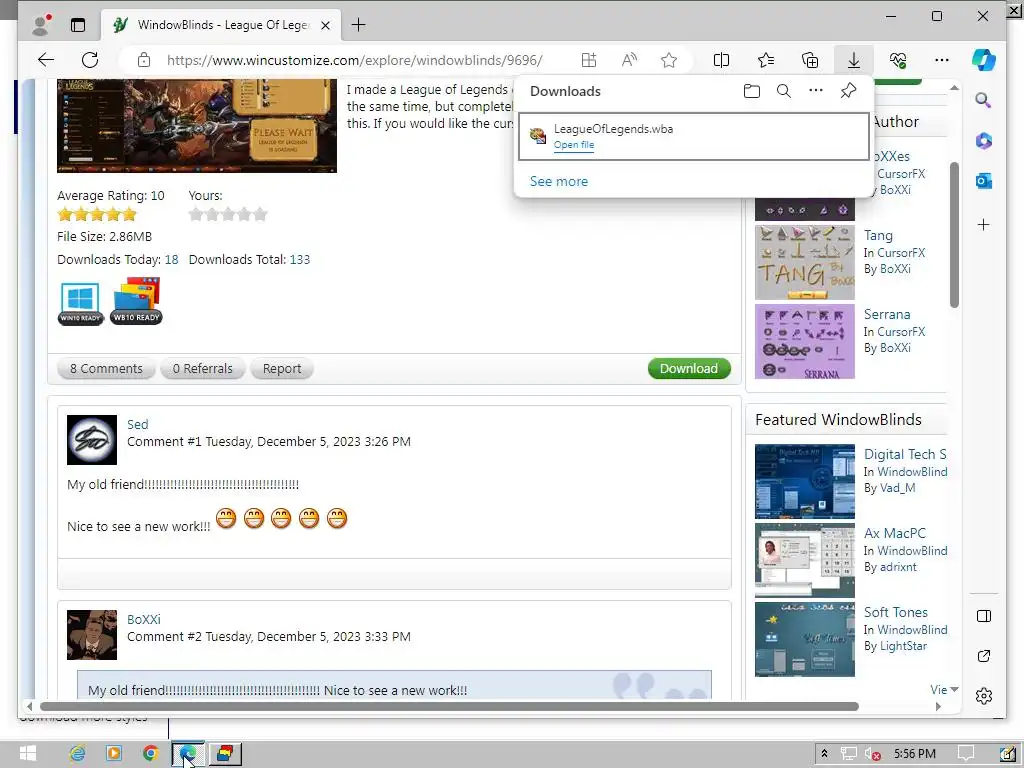Open the Ax MacPC featured link
Screen dimensions: 1024x768
pos(895,534)
